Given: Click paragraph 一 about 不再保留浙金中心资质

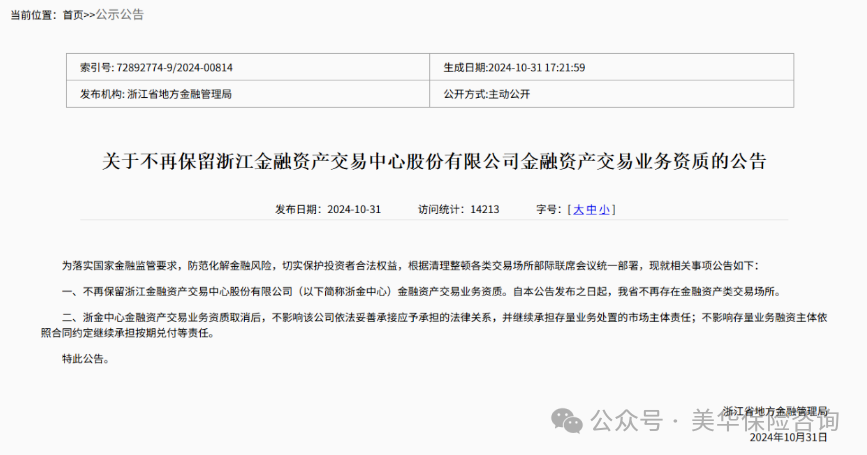Looking at the screenshot, I should click(x=419, y=292).
